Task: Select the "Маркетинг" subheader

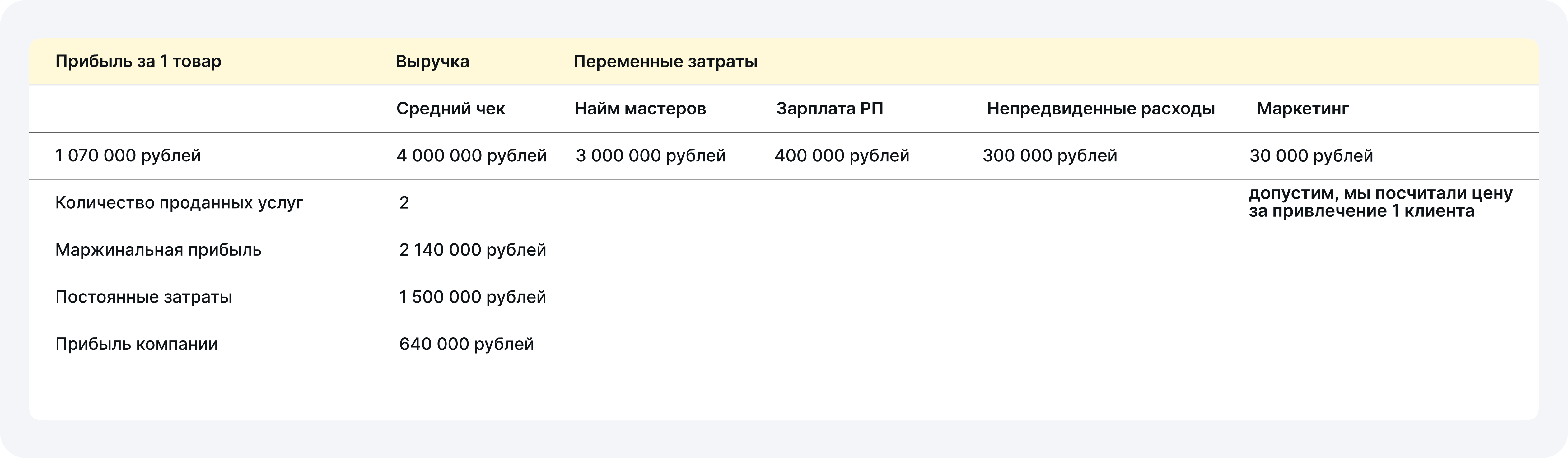Action: (1303, 109)
